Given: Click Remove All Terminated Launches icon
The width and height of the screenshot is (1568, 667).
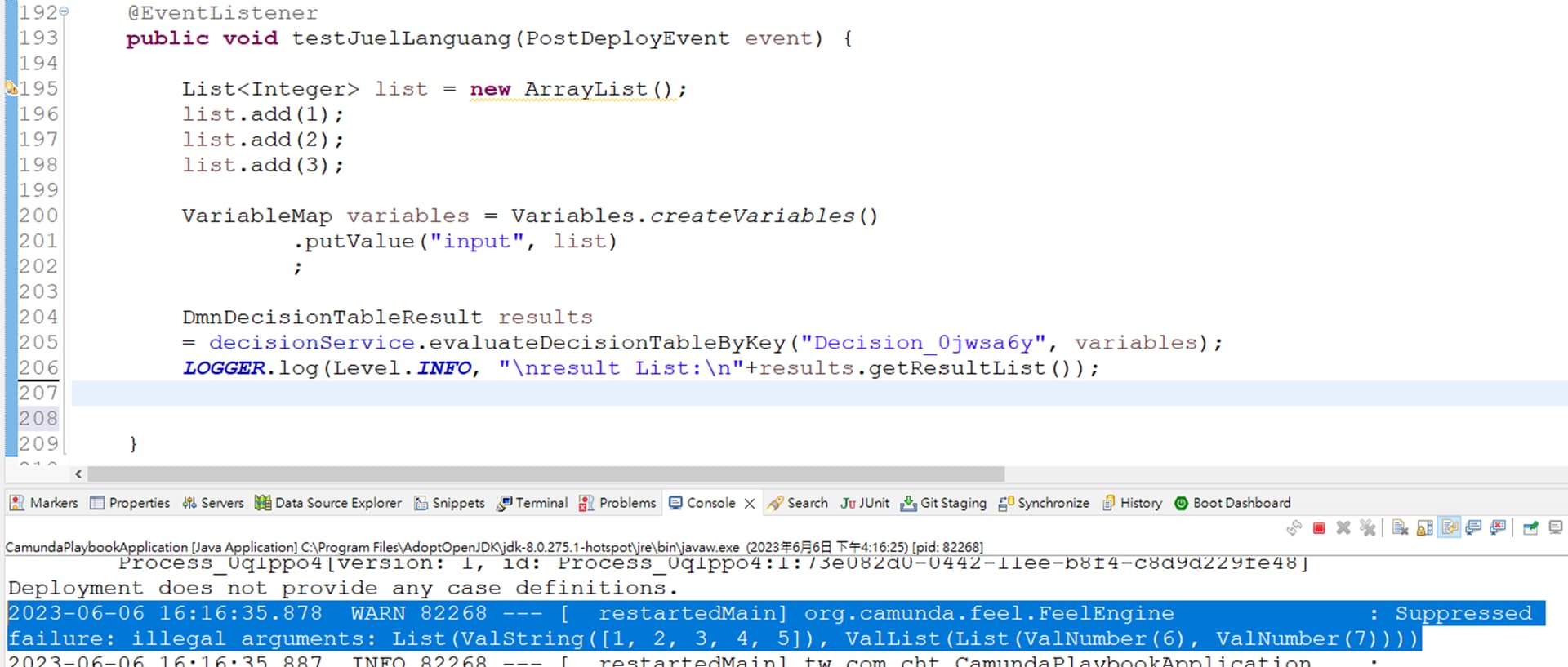Looking at the screenshot, I should click(x=1367, y=528).
